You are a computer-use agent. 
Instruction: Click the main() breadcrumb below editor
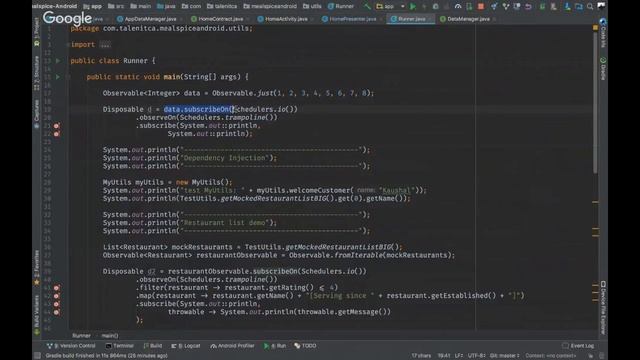click(109, 336)
